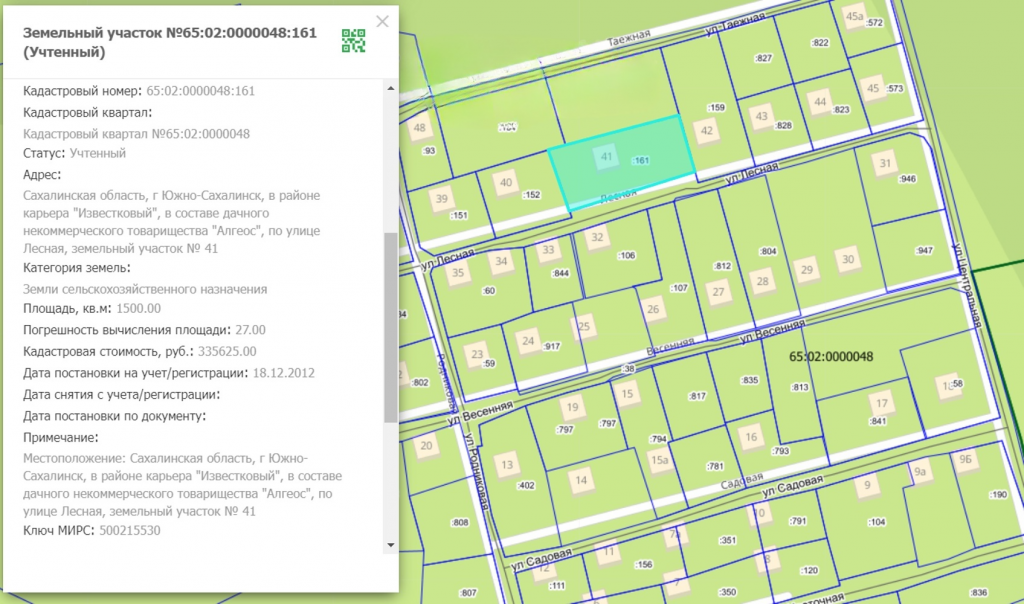Viewport: 1024px width, 604px height.
Task: Click house marker 15 on map
Action: point(627,394)
